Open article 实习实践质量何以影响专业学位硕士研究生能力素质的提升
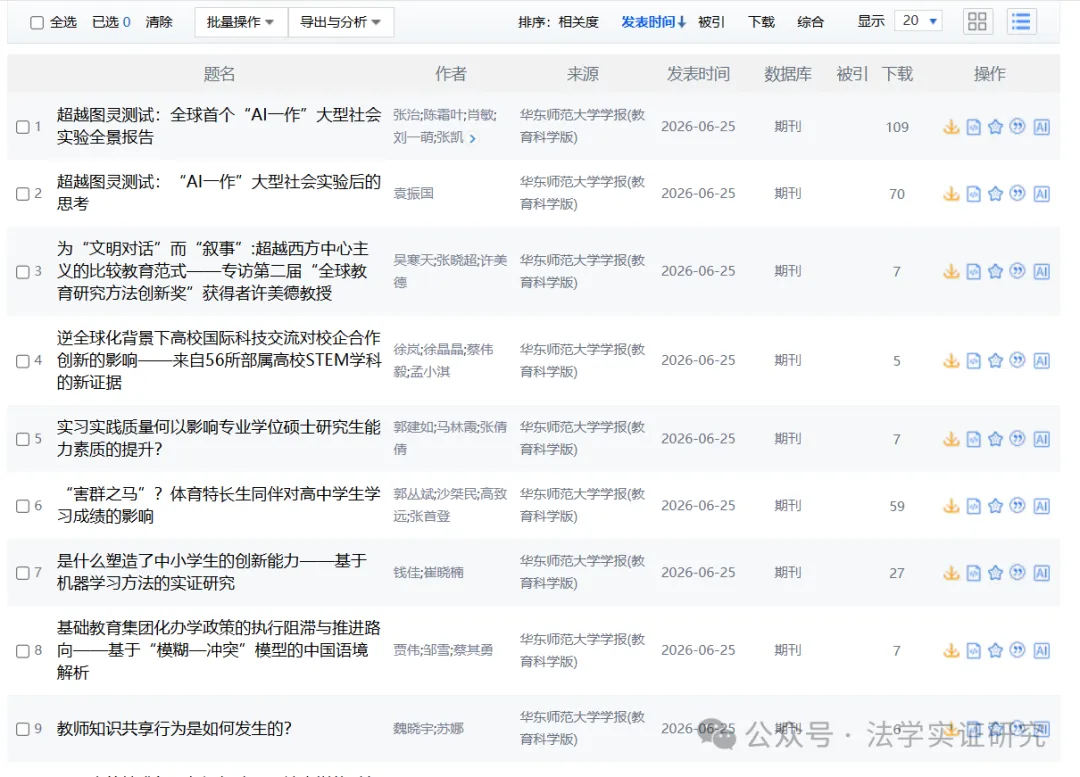The height and width of the screenshot is (777, 1080). [219, 438]
